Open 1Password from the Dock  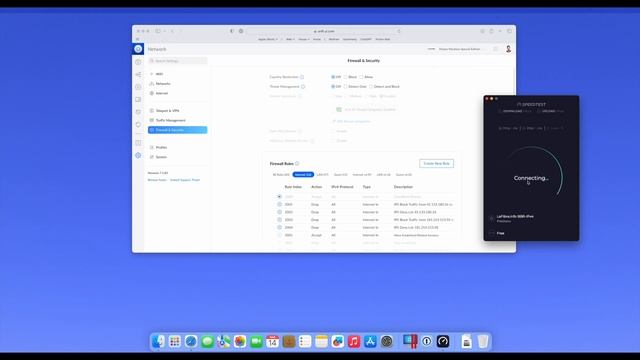pyautogui.click(x=427, y=341)
